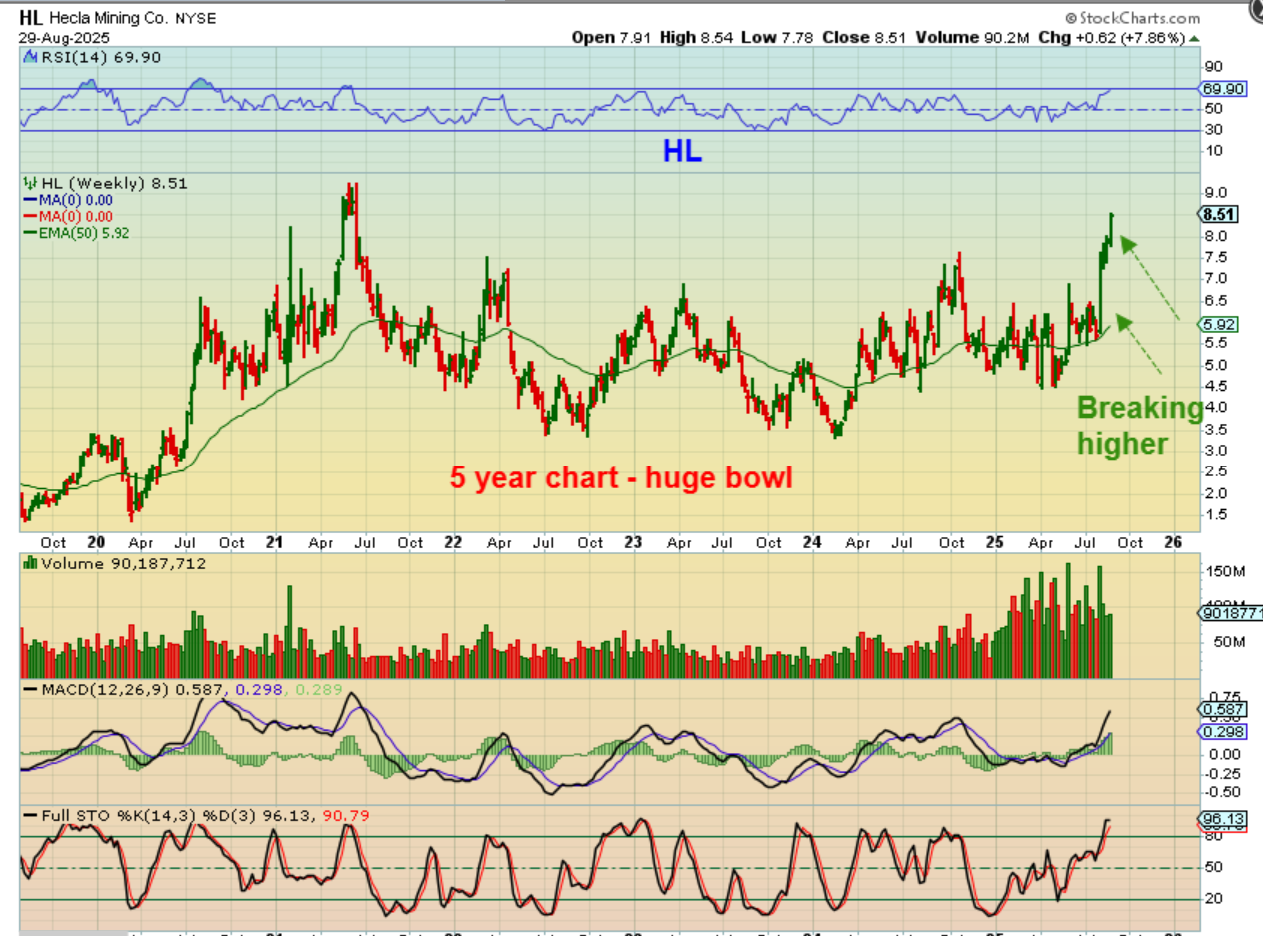This screenshot has width=1263, height=936.
Task: Click the '5 year chart - huge bowl' note
Action: pyautogui.click(x=621, y=477)
